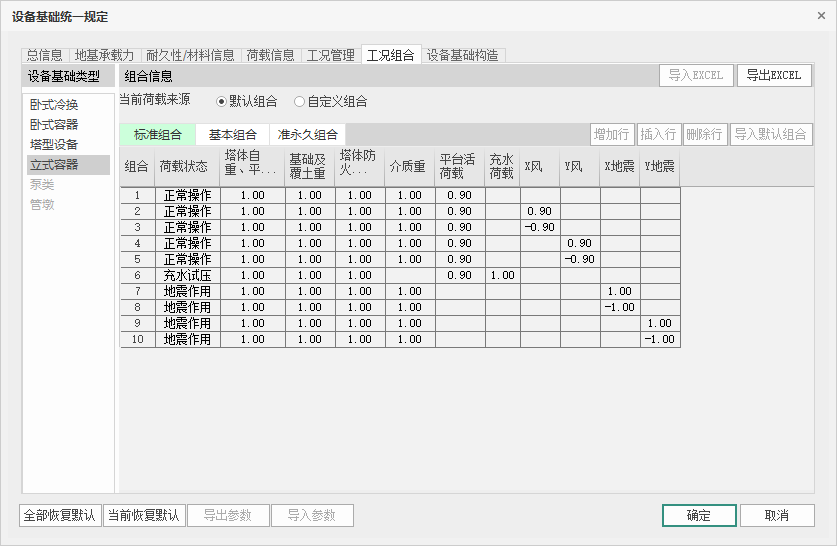
Task: Click 充水荷载 value 1.00 in row 6
Action: [x=503, y=275]
